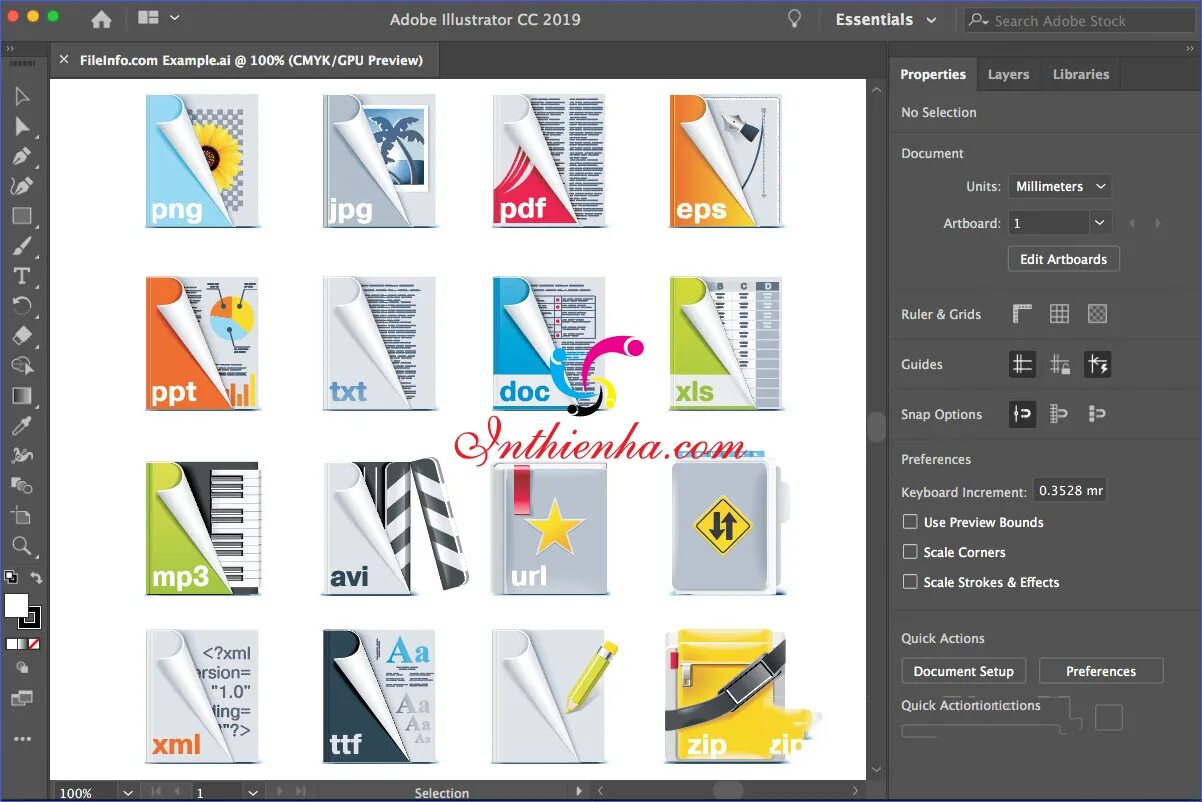Screen dimensions: 1202x802
Task: Click the Edit Artboards button
Action: point(1063,259)
